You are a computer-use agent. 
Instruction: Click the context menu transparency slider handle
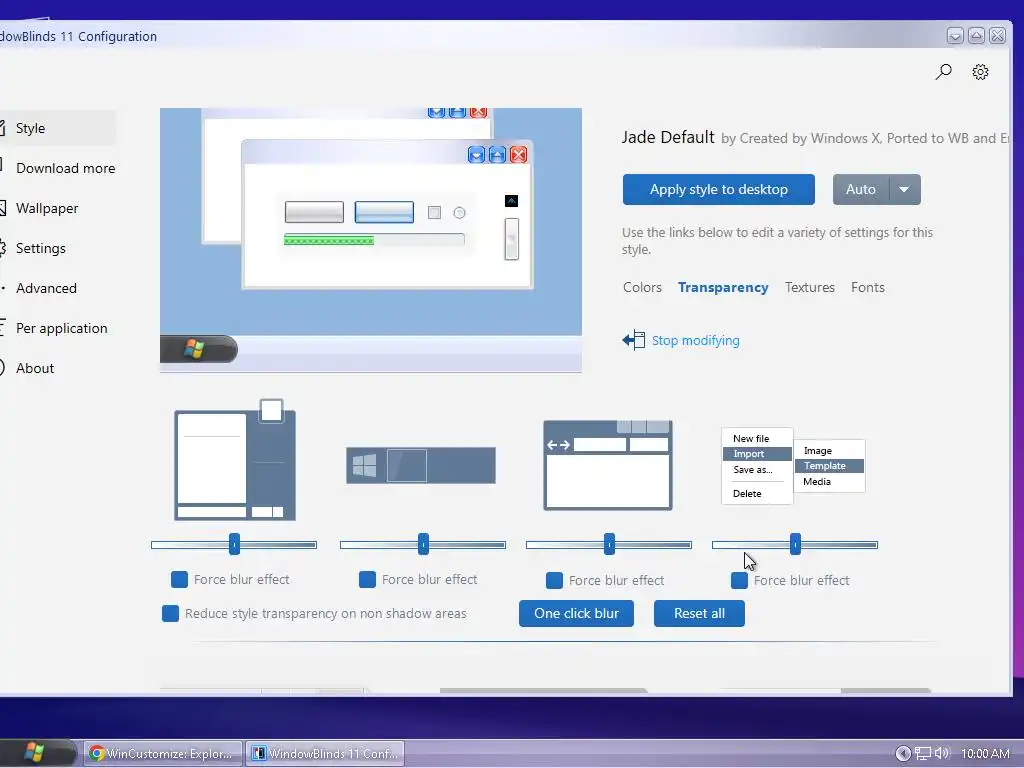[x=795, y=544]
